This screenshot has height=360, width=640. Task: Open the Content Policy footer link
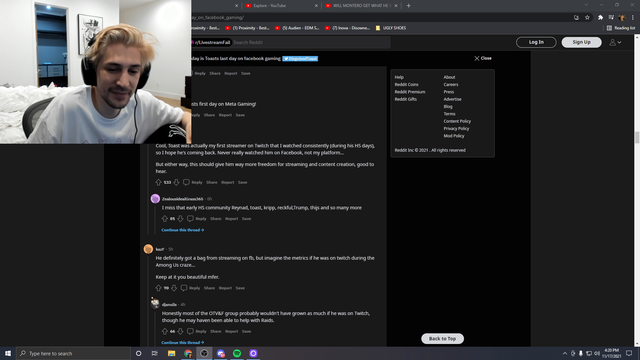coord(457,121)
